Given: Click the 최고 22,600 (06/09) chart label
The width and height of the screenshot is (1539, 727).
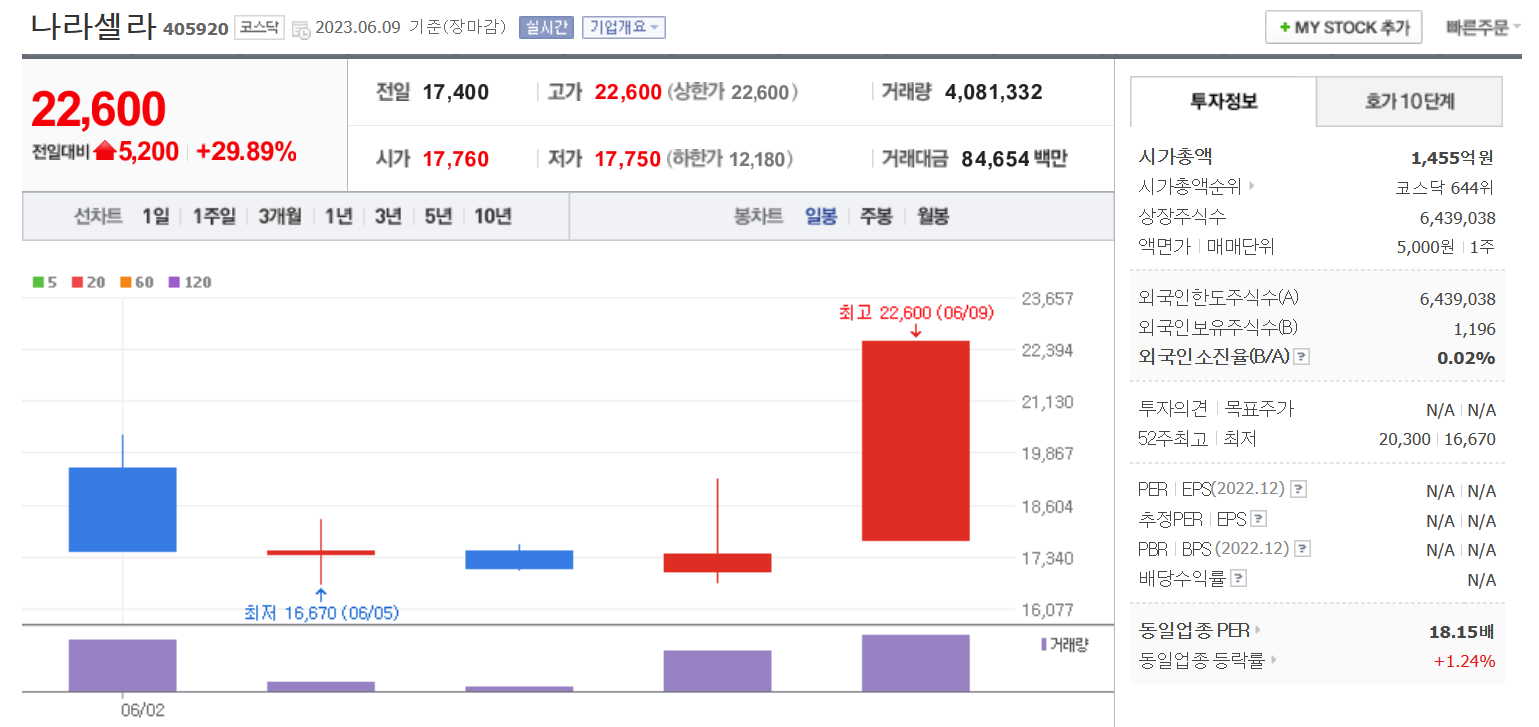Looking at the screenshot, I should 916,313.
